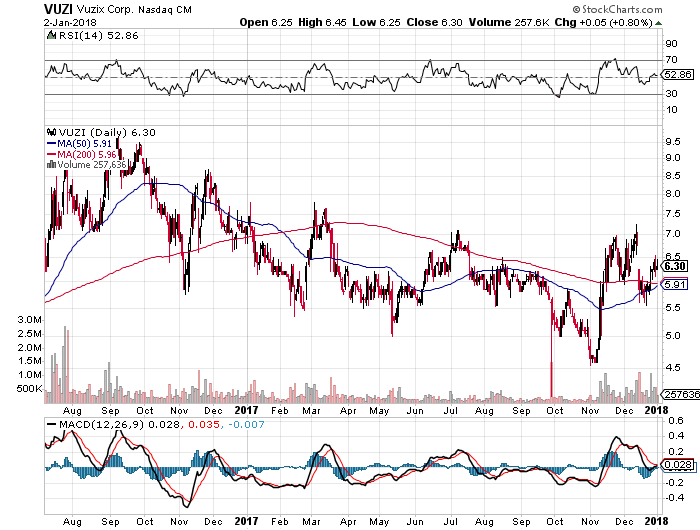Image resolution: width=700 pixels, height=530 pixels.
Task: Click the 52.86 RSI value tag
Action: [678, 75]
